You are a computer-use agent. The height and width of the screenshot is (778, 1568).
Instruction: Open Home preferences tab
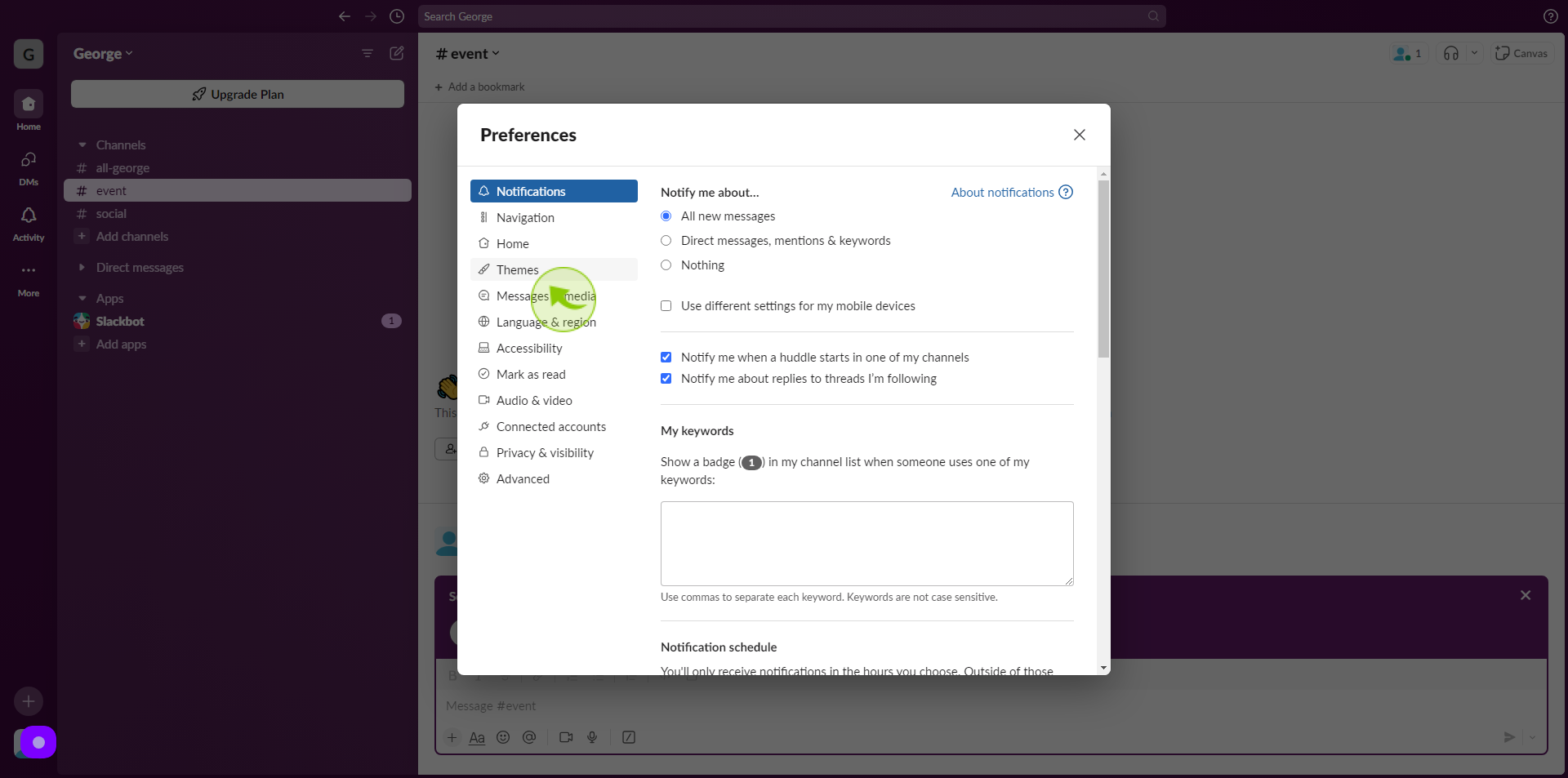(554, 243)
